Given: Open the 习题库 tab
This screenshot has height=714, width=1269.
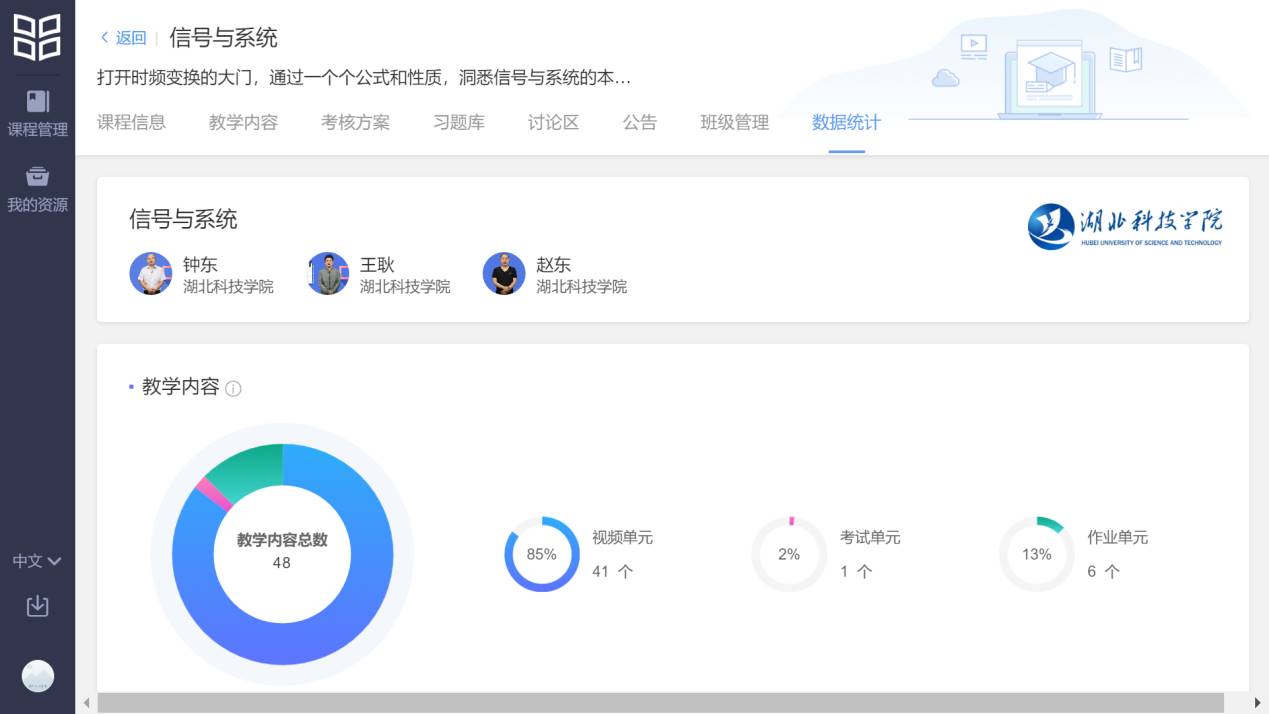Looking at the screenshot, I should (x=459, y=123).
